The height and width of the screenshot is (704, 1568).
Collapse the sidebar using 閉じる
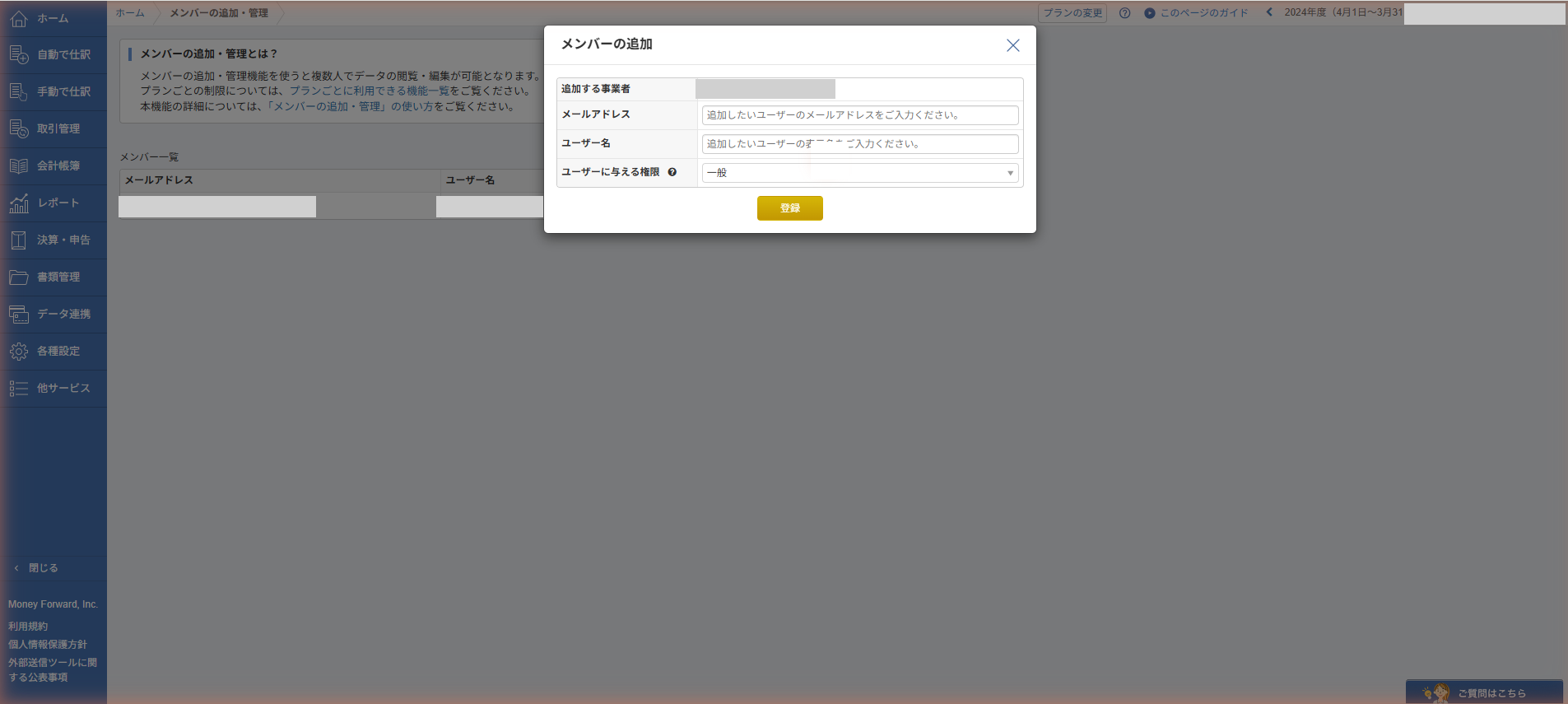click(x=35, y=568)
